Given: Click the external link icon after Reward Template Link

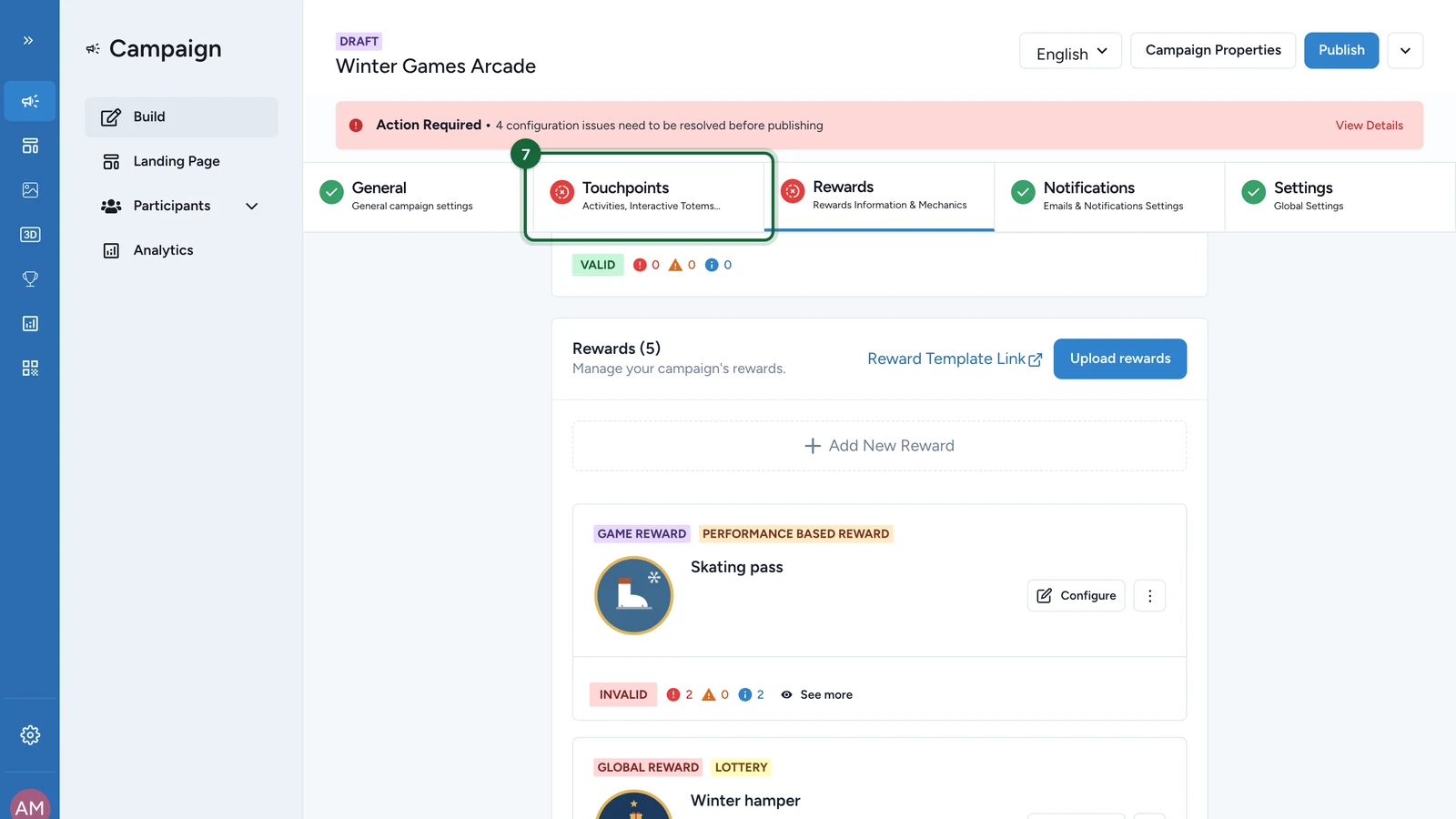Looking at the screenshot, I should [1036, 359].
